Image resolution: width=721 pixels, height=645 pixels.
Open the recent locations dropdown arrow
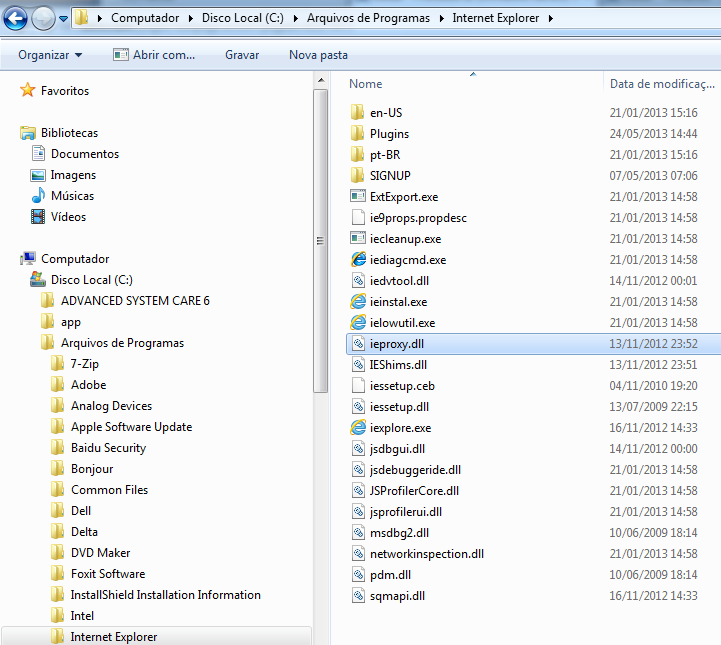tap(63, 19)
